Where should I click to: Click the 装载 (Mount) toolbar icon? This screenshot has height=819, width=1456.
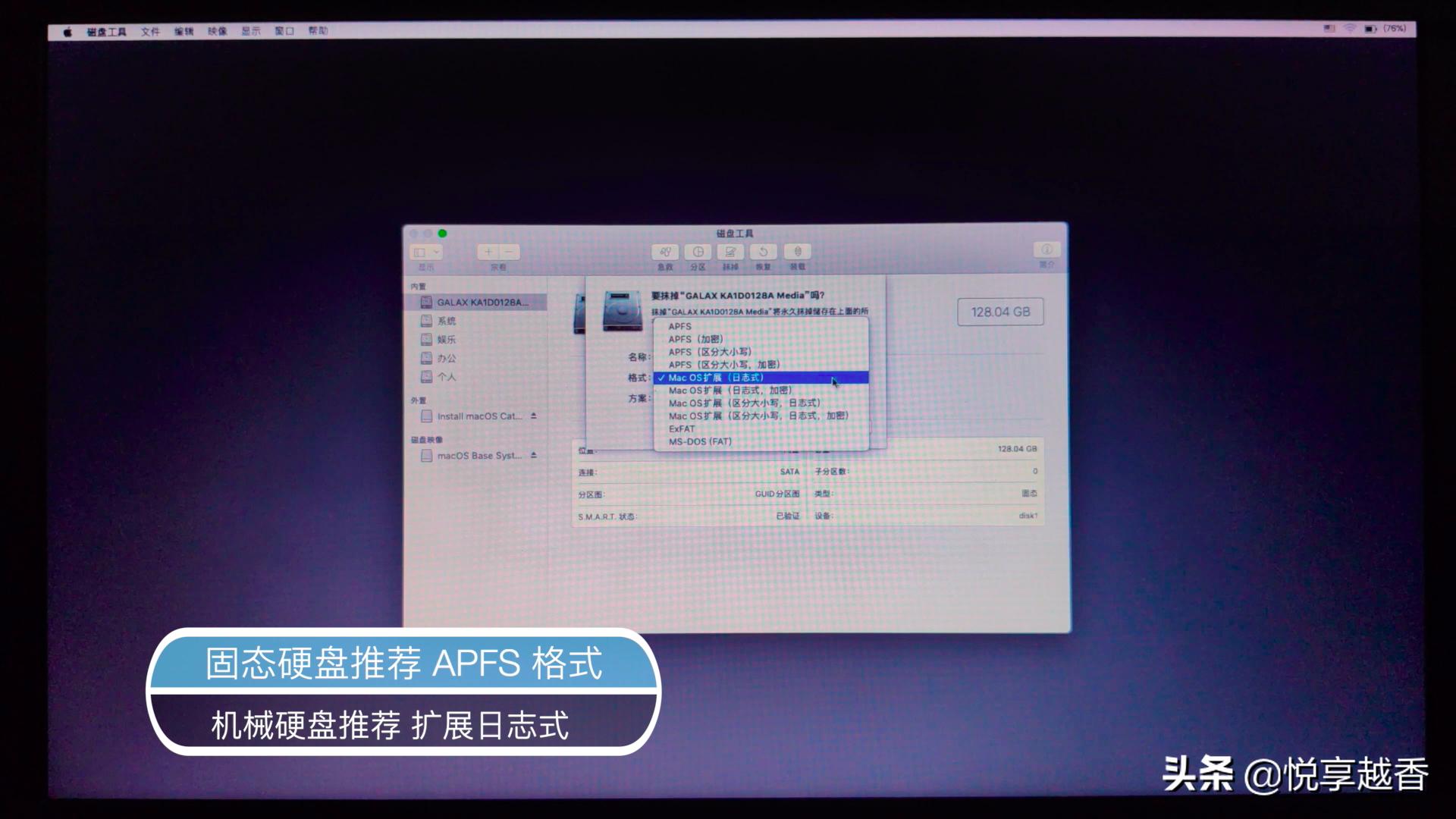click(796, 253)
